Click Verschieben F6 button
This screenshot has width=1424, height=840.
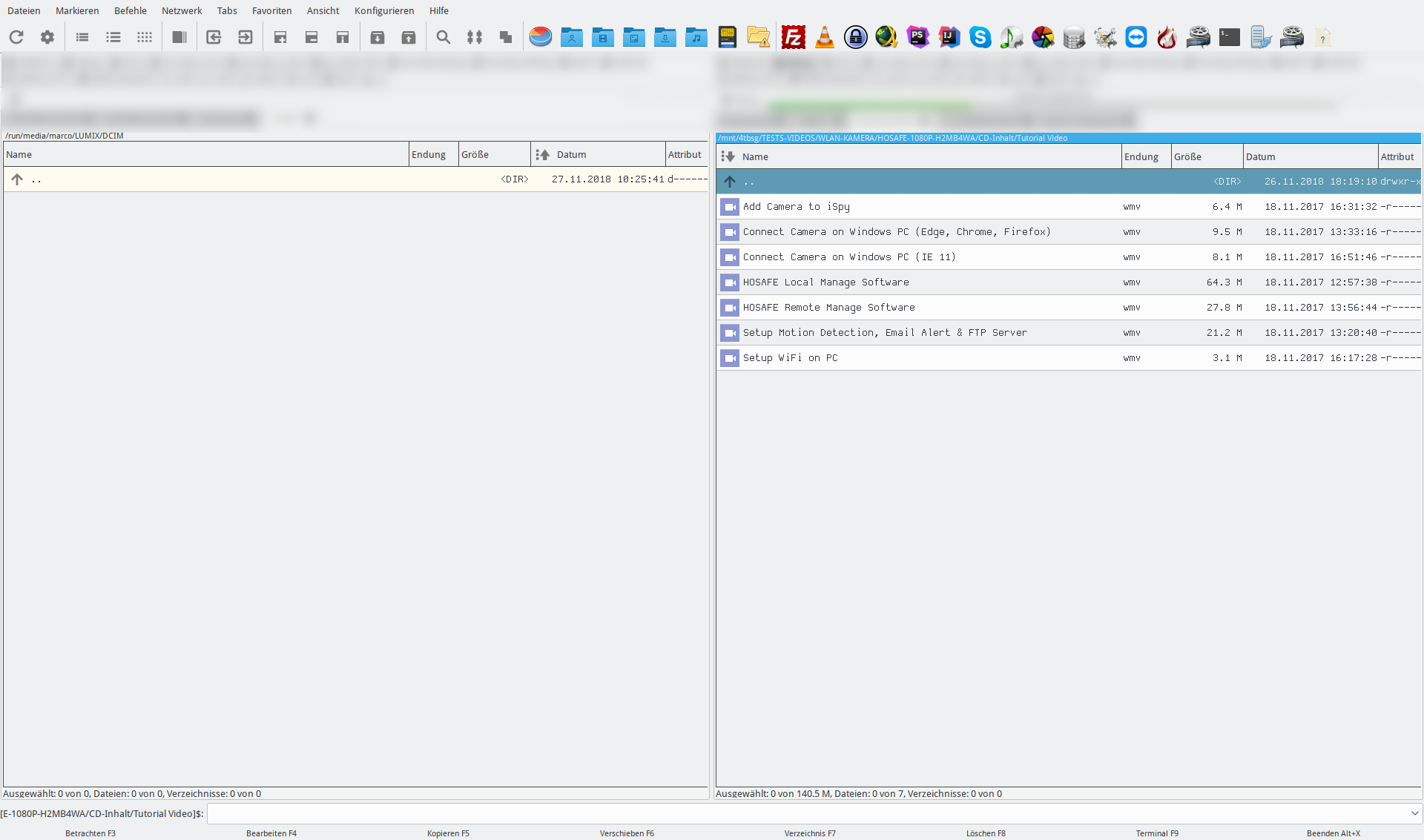627,833
